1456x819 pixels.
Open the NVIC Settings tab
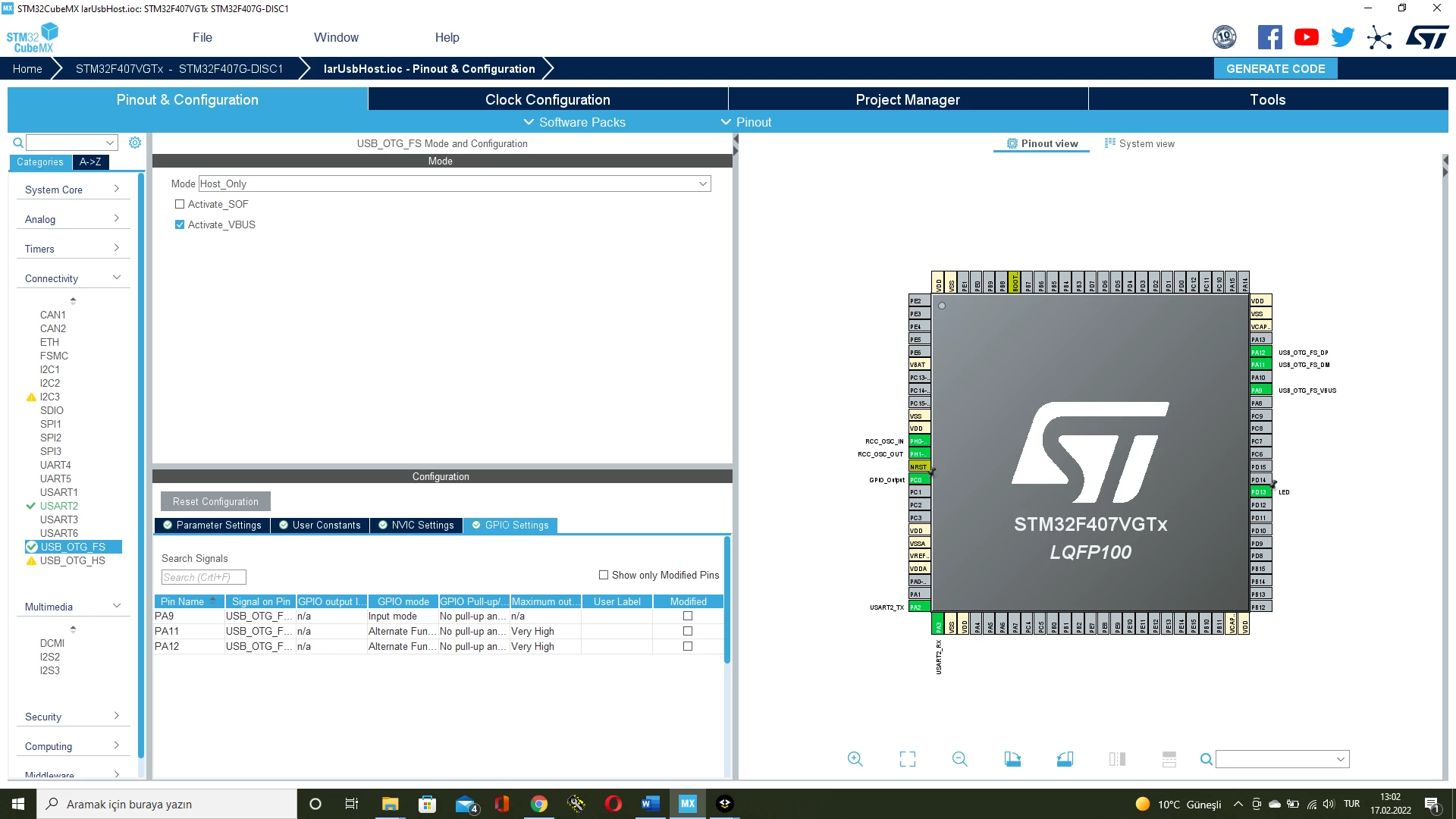(416, 525)
